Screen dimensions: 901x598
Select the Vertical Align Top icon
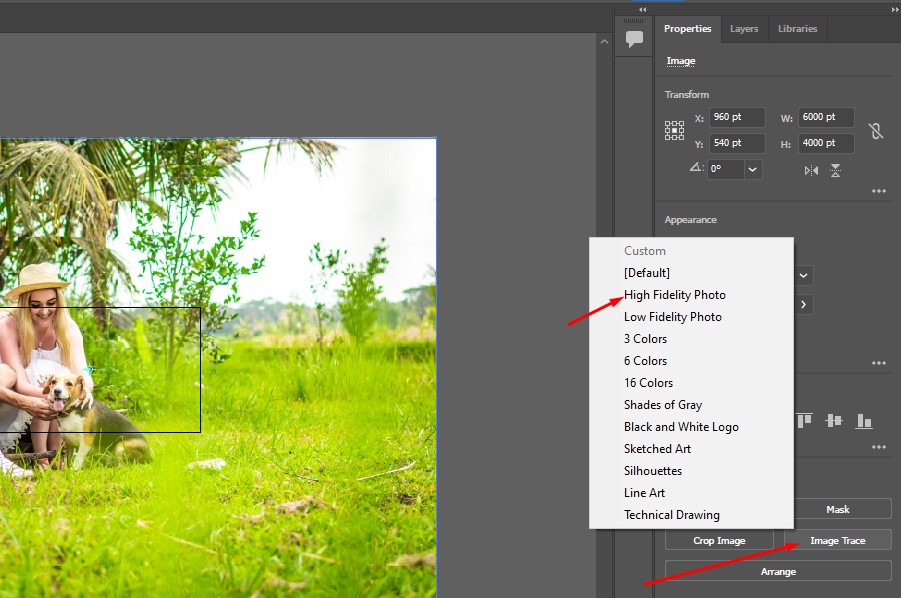[x=804, y=420]
